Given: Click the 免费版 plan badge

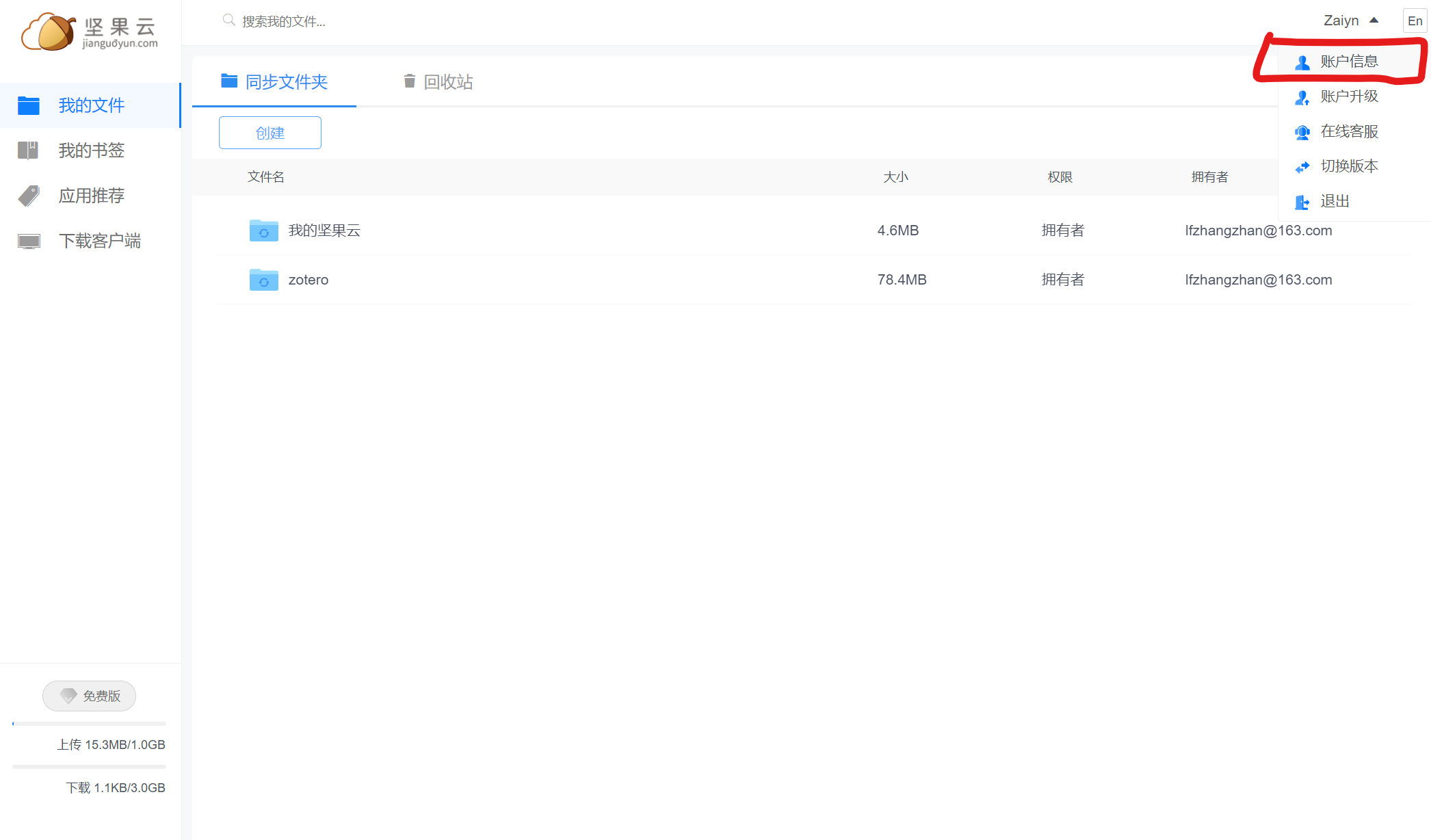Looking at the screenshot, I should click(x=90, y=696).
